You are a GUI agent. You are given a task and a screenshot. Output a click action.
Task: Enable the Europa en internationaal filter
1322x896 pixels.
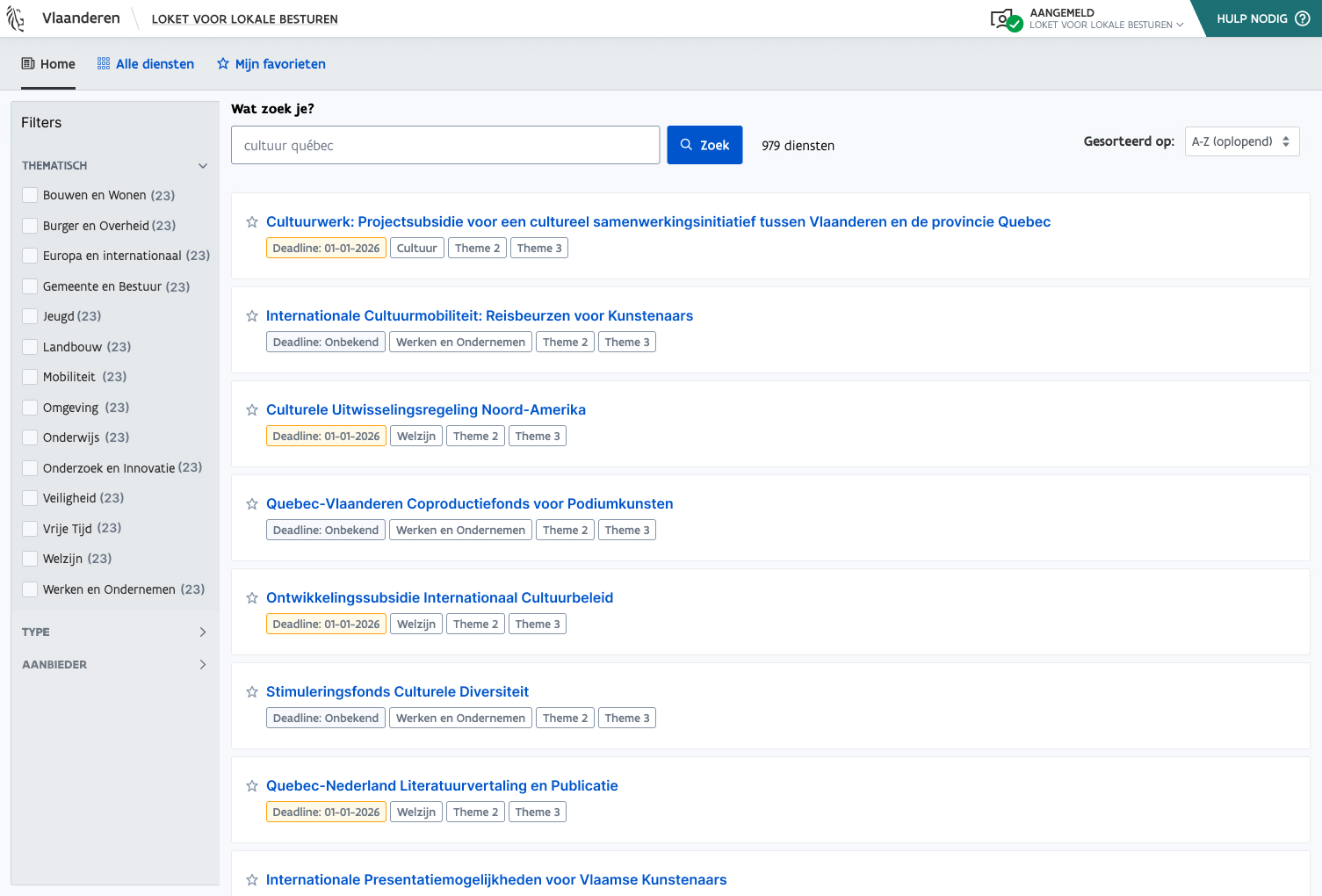30,256
